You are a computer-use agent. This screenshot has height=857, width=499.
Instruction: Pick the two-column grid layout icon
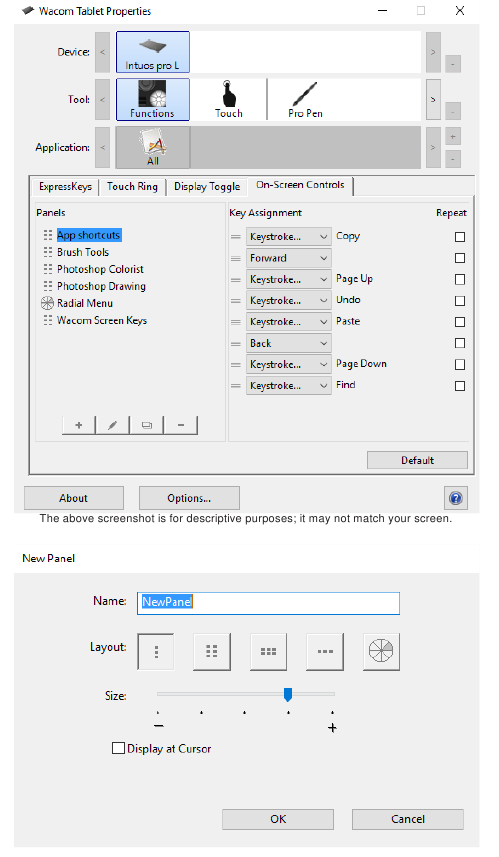tap(212, 651)
